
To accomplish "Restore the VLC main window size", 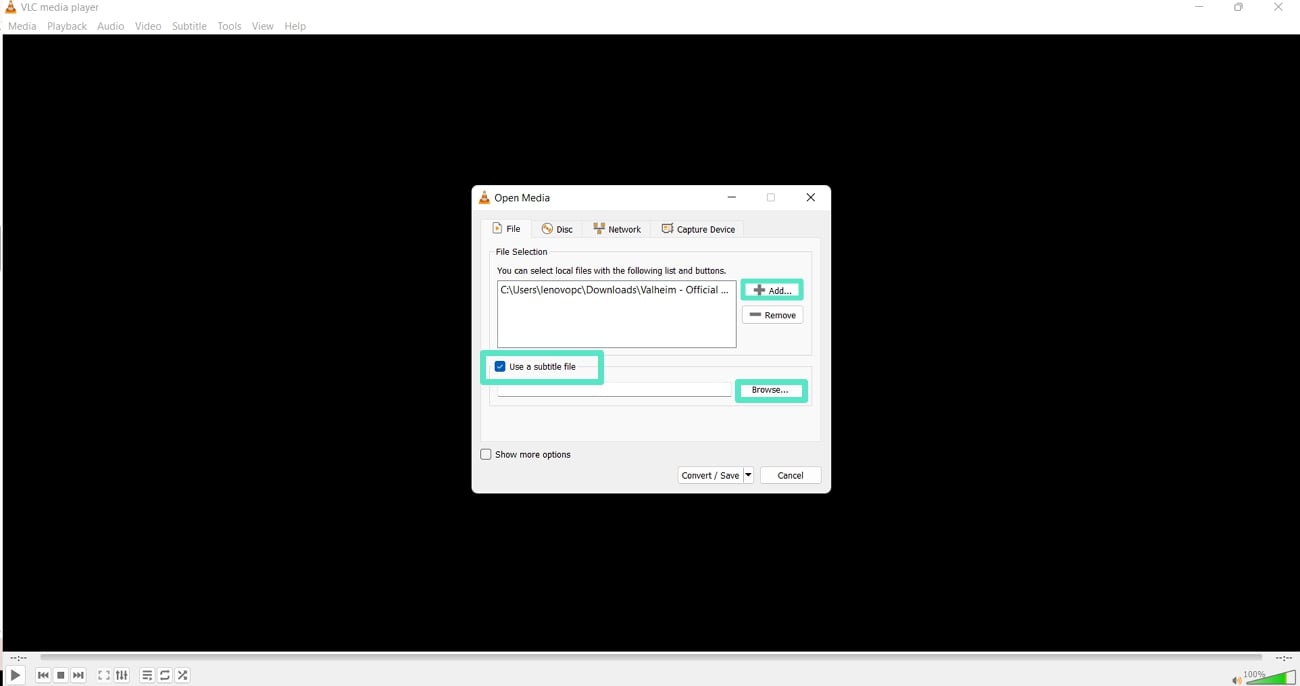I will (x=1239, y=7).
